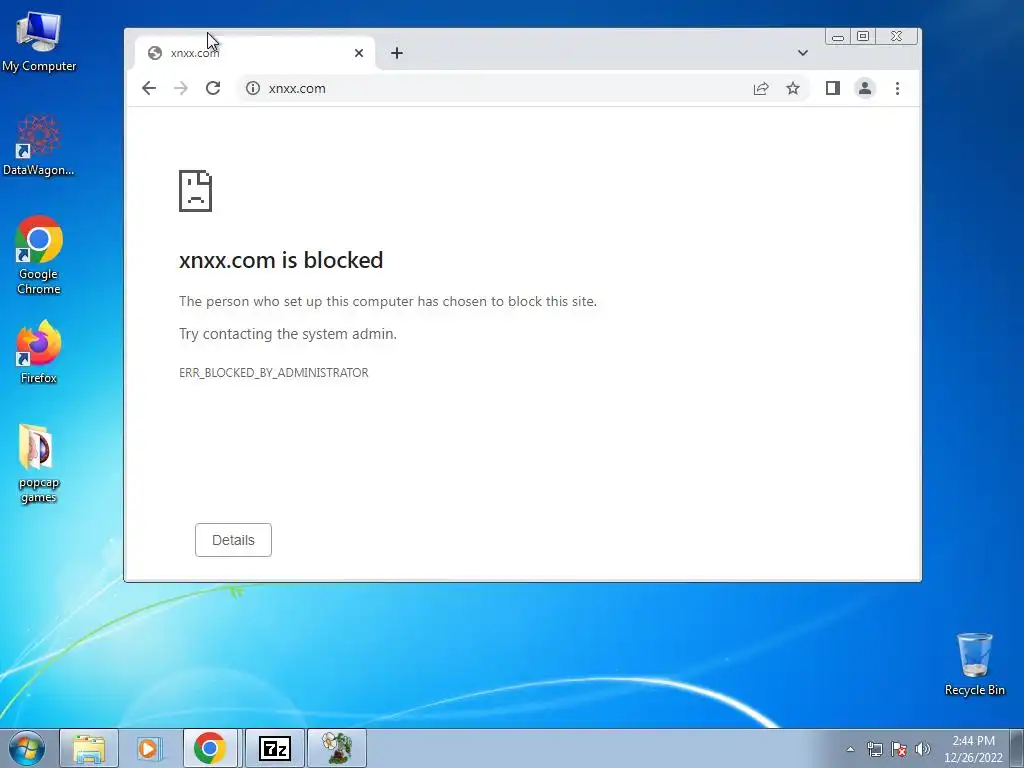Expand the tab search chevron

pyautogui.click(x=803, y=53)
